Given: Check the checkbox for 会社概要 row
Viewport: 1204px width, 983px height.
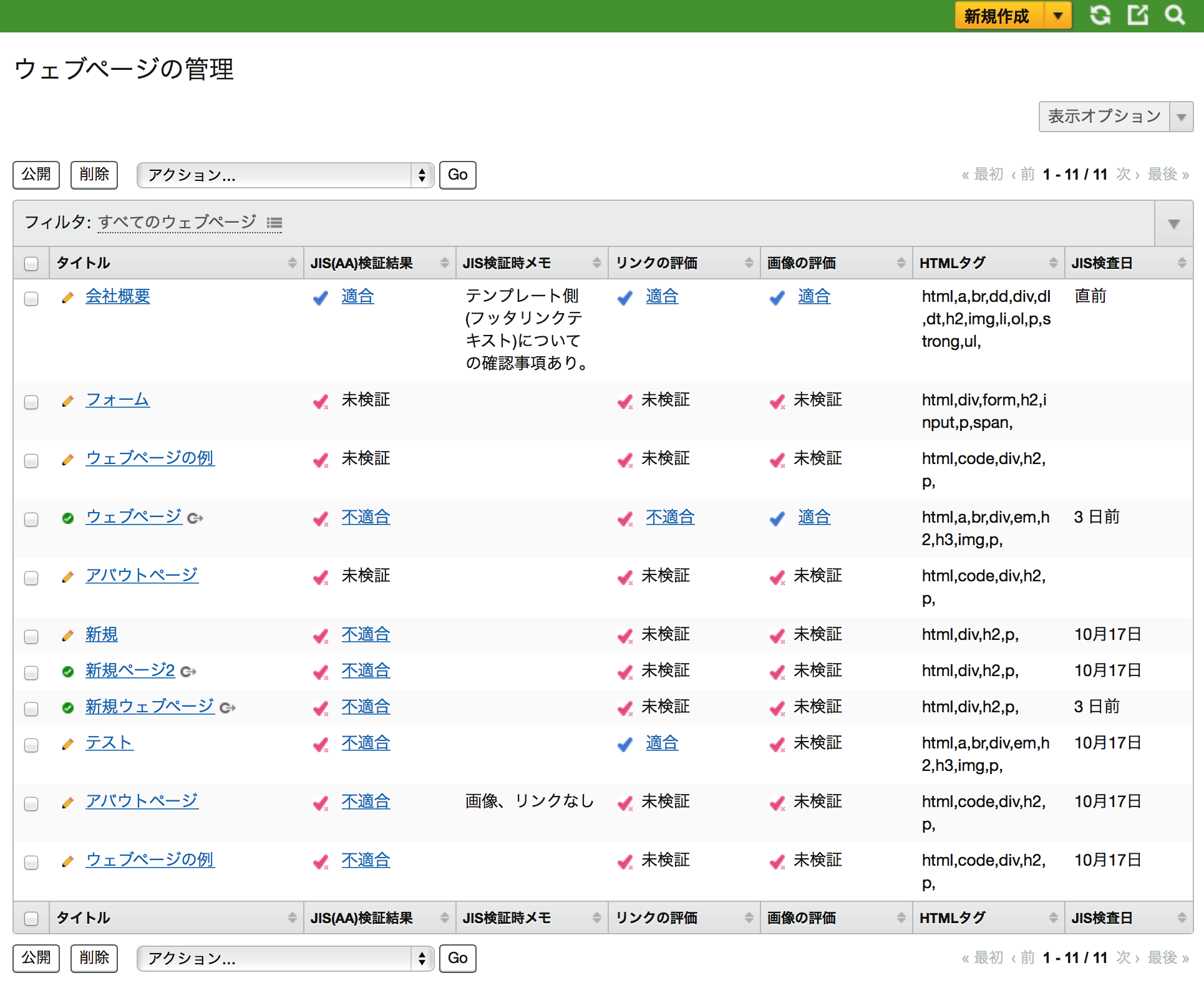Looking at the screenshot, I should pyautogui.click(x=31, y=298).
